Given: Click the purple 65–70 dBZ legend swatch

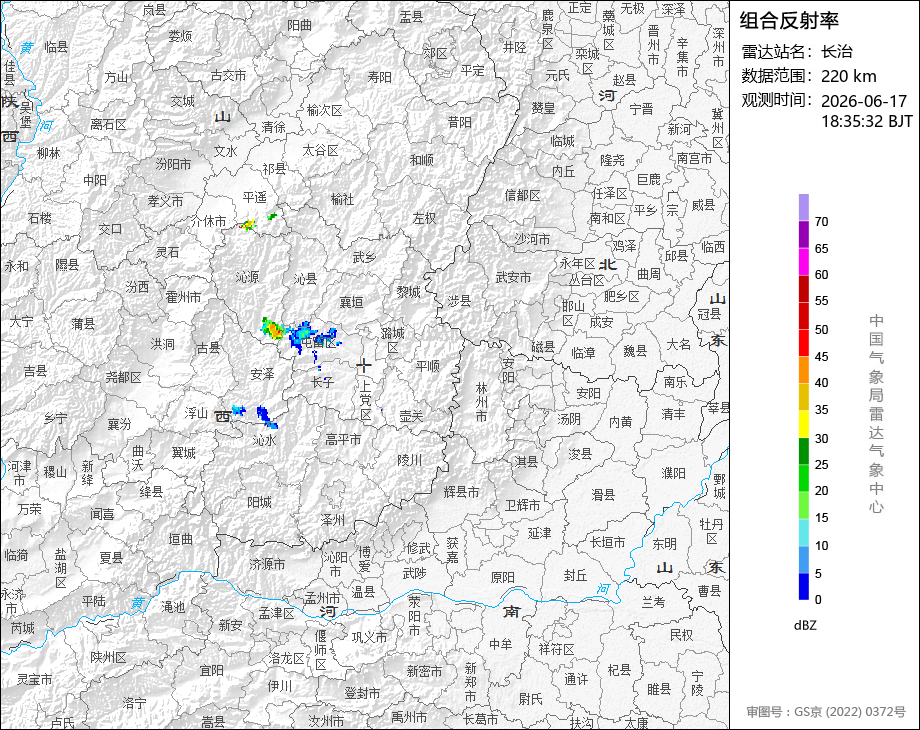Looking at the screenshot, I should click(803, 235).
